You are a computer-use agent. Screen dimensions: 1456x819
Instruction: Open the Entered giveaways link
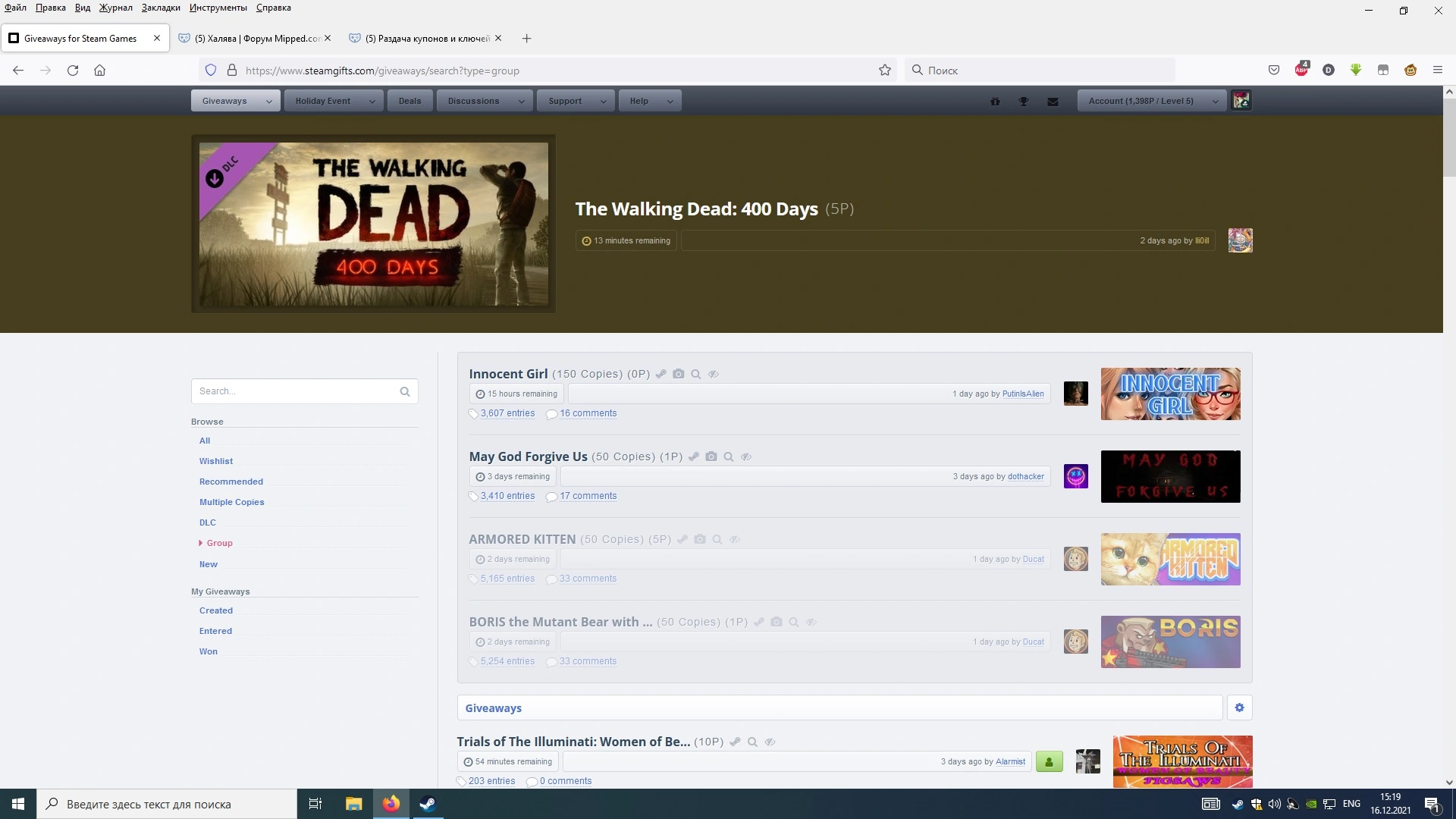pyautogui.click(x=216, y=631)
